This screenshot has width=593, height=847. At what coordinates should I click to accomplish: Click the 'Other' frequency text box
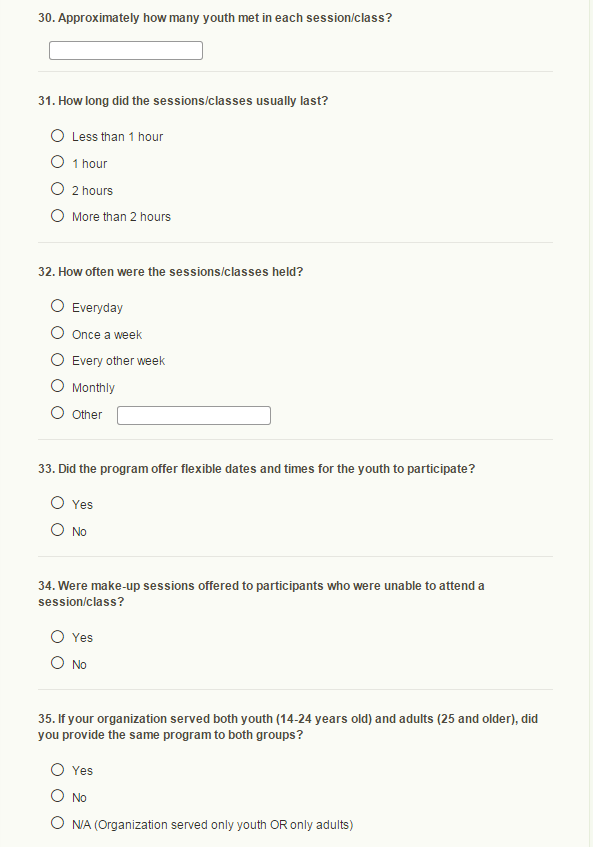point(194,415)
